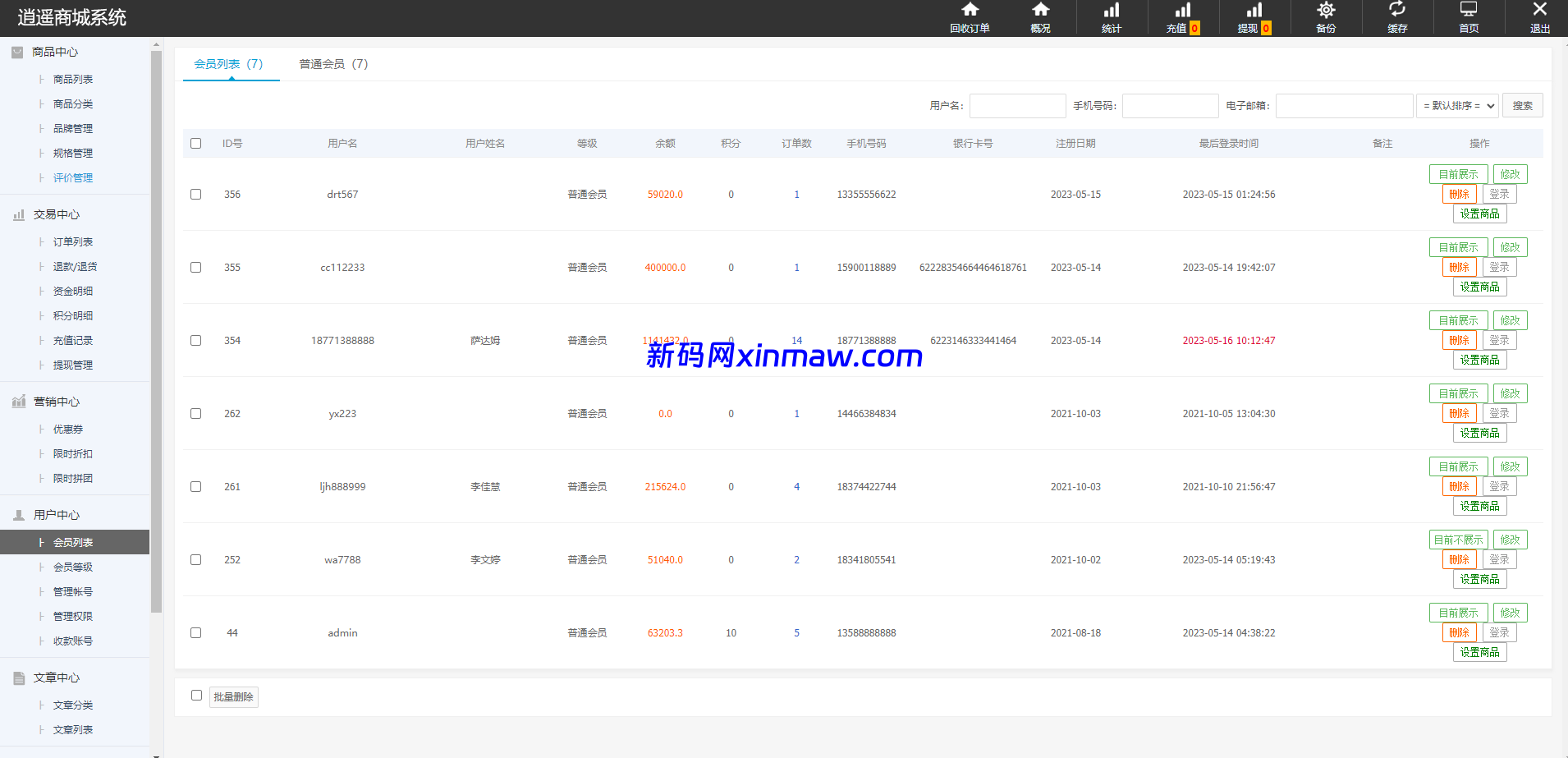Viewport: 1568px width, 758px height.
Task: Tick the checkbox for the admin row
Action: (x=195, y=633)
